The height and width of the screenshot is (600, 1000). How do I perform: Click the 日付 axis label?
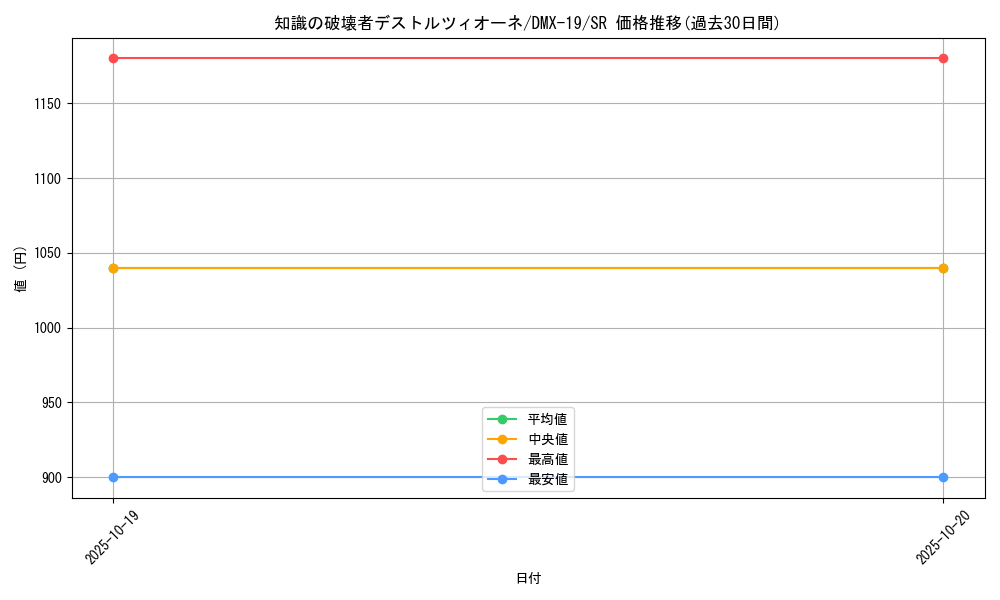tap(528, 577)
